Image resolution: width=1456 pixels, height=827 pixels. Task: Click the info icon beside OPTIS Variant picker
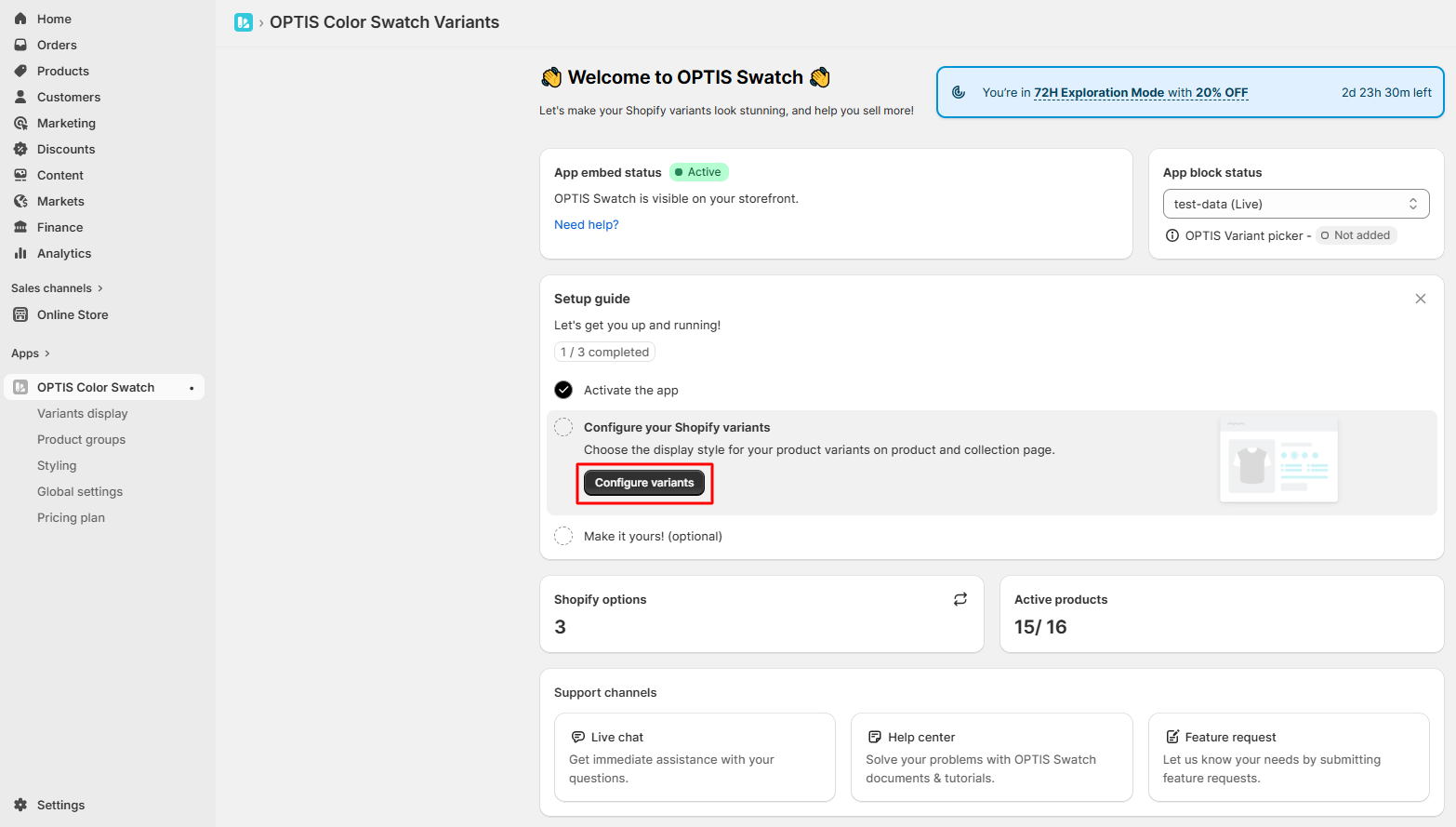coord(1172,235)
